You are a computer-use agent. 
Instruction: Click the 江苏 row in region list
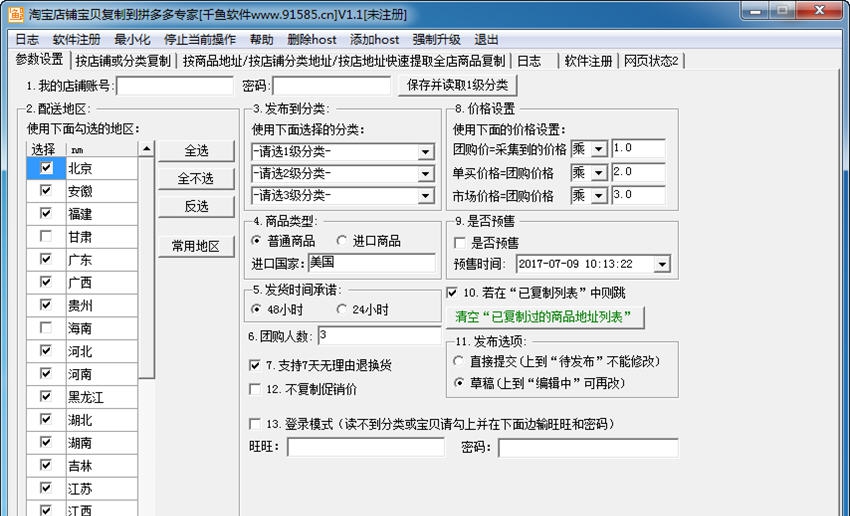point(82,488)
